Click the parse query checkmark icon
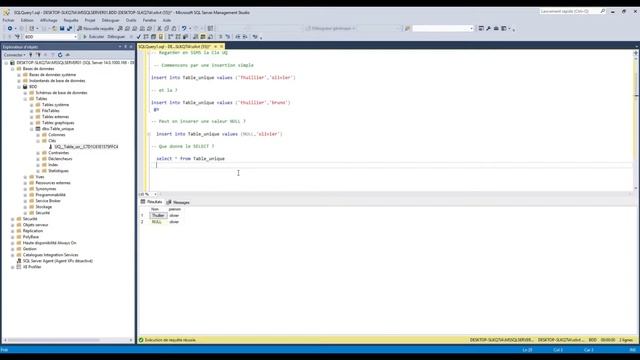 coord(139,37)
